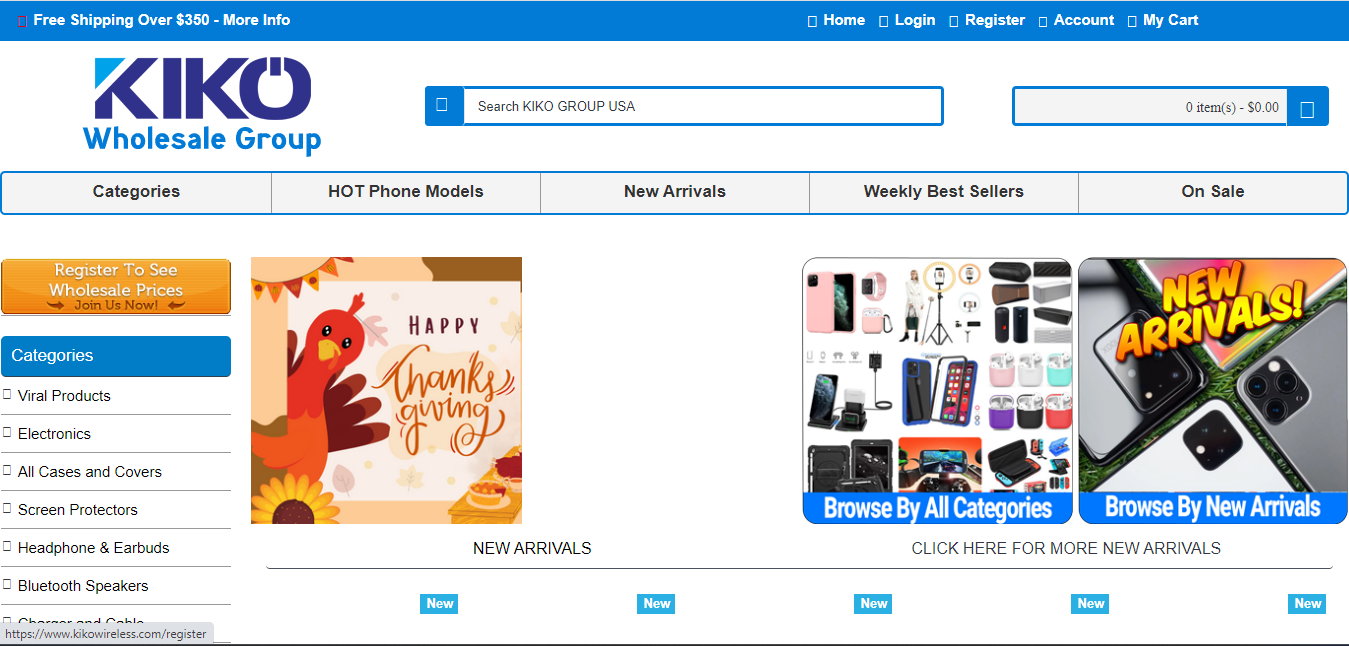
Task: Open the My Cart link
Action: tap(1171, 20)
